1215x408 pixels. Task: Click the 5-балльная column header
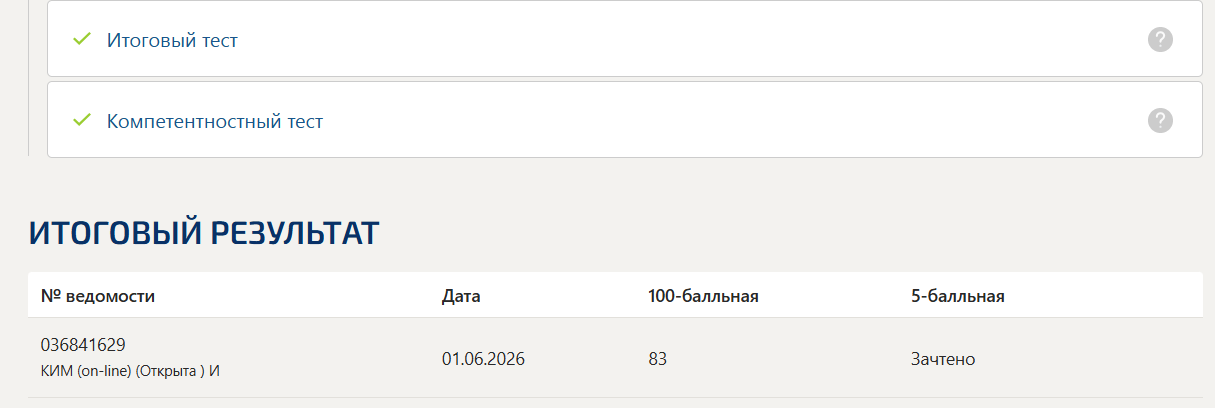coord(958,296)
